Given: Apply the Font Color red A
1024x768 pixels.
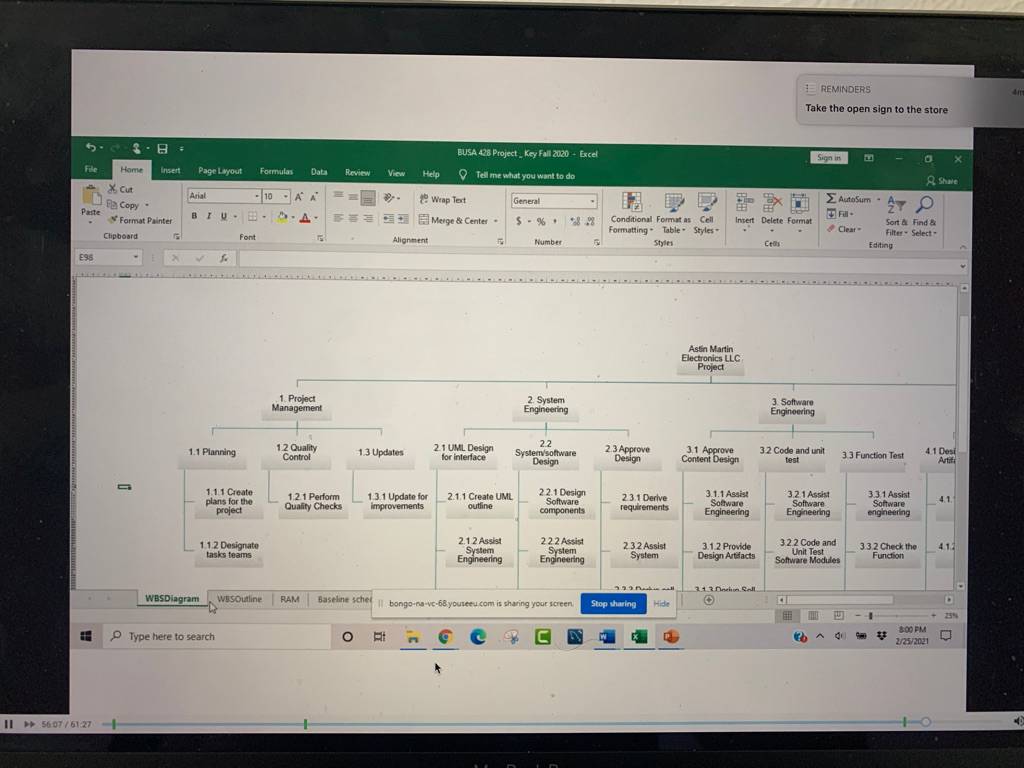Looking at the screenshot, I should click(305, 218).
